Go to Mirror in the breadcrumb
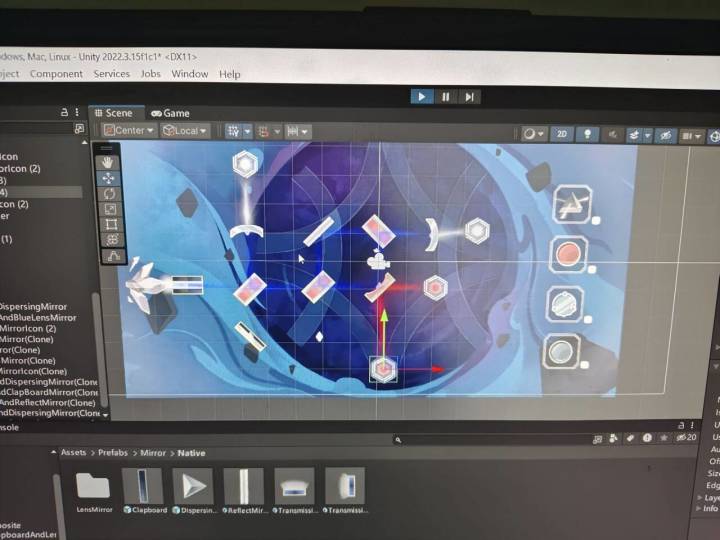Viewport: 720px width, 540px height. (x=153, y=453)
